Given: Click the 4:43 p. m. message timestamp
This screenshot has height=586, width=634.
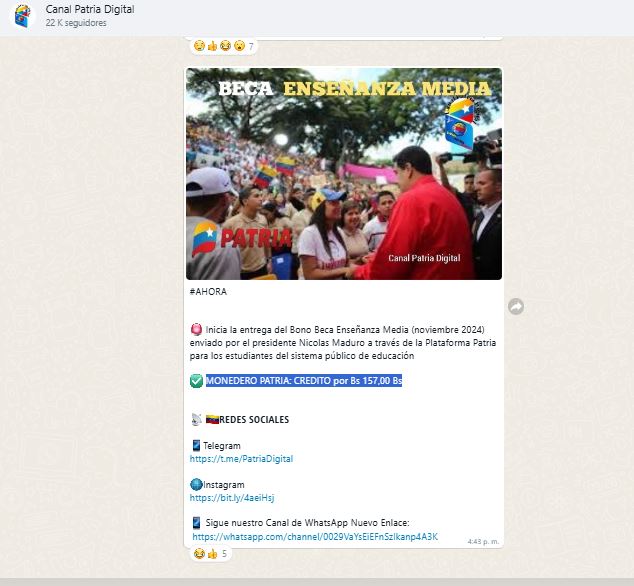Looking at the screenshot, I should coord(483,542).
